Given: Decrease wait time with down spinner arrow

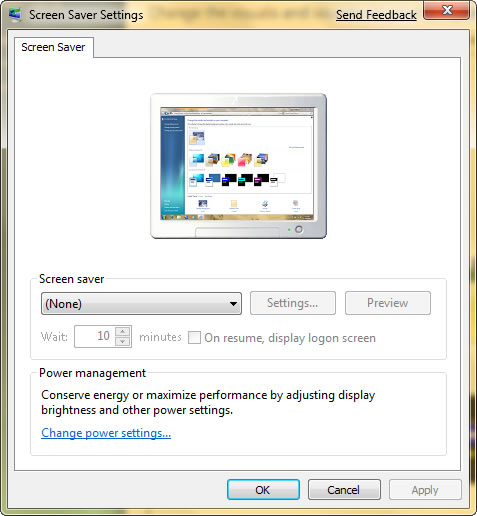Looking at the screenshot, I should 123,341.
